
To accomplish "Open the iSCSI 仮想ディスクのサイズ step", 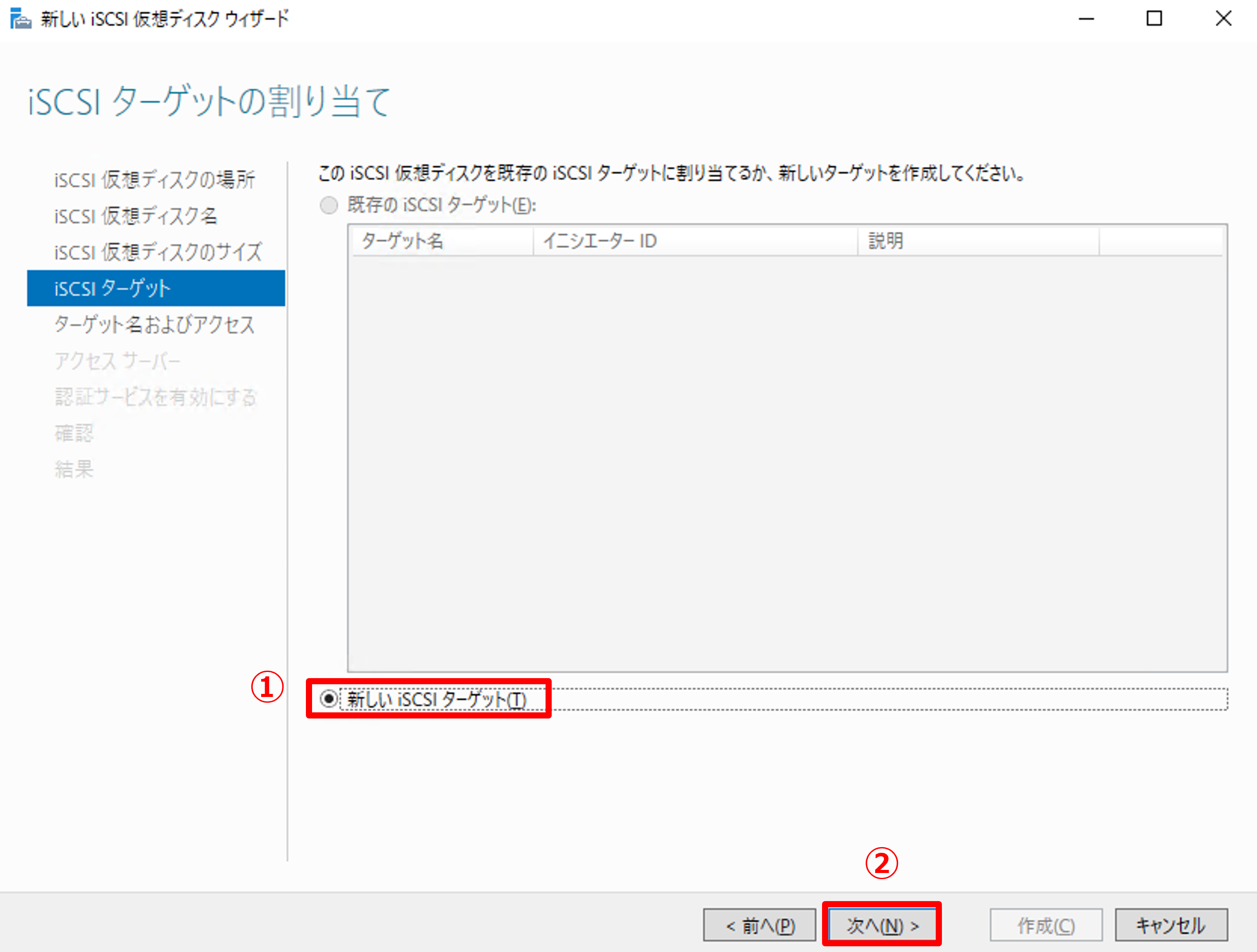I will [x=158, y=252].
